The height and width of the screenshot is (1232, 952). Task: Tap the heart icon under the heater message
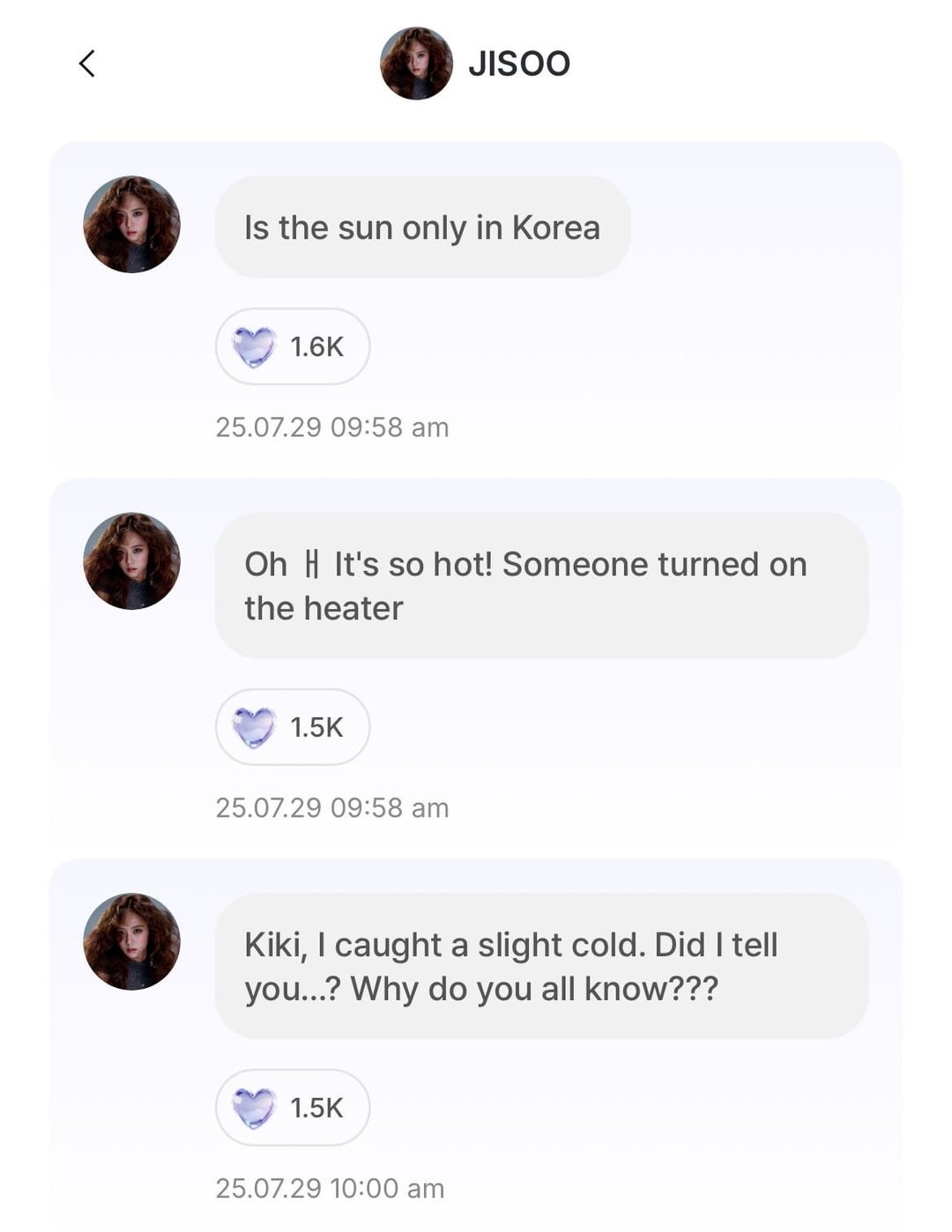pos(254,727)
